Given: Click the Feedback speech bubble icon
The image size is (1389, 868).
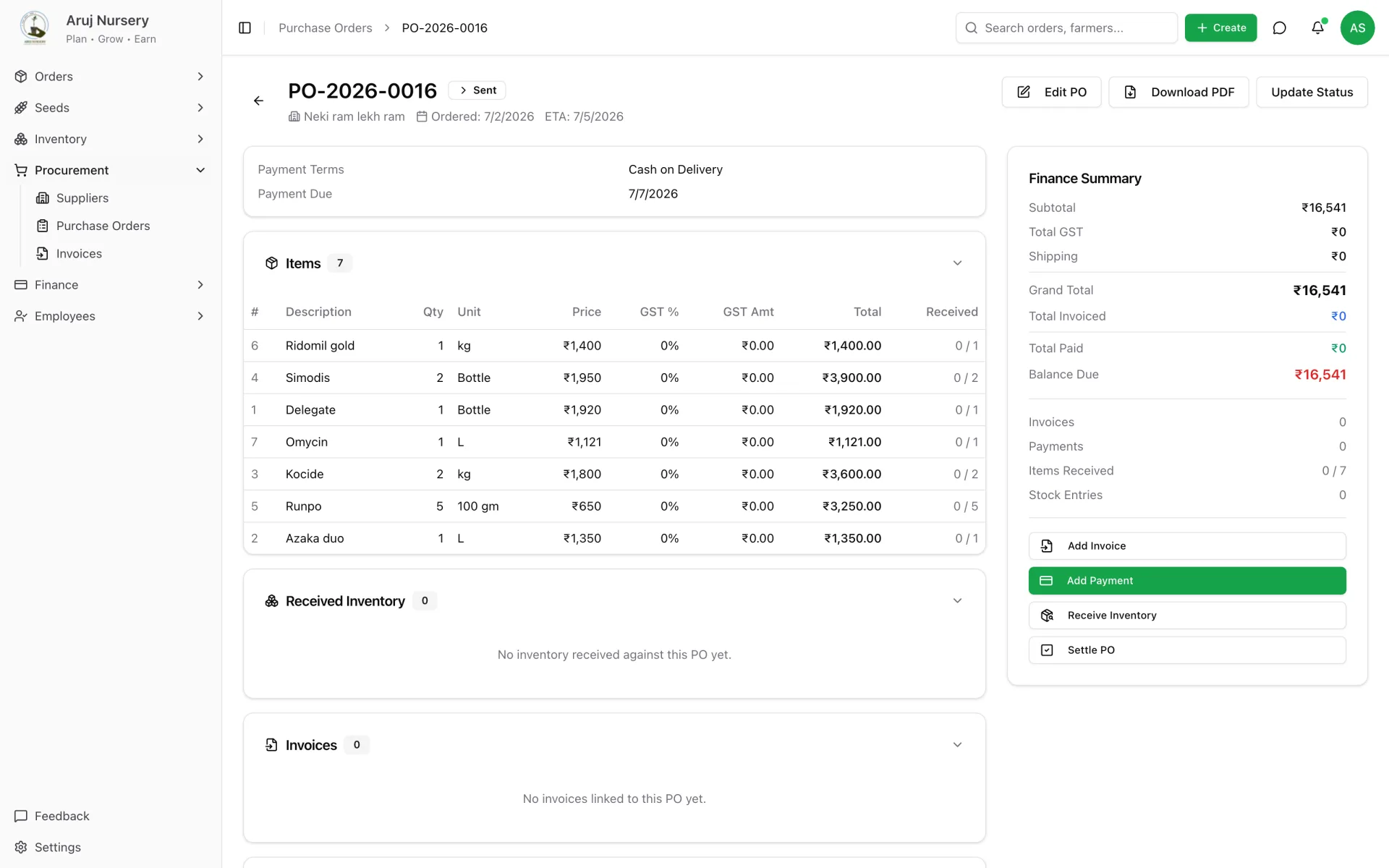Looking at the screenshot, I should click(x=21, y=816).
